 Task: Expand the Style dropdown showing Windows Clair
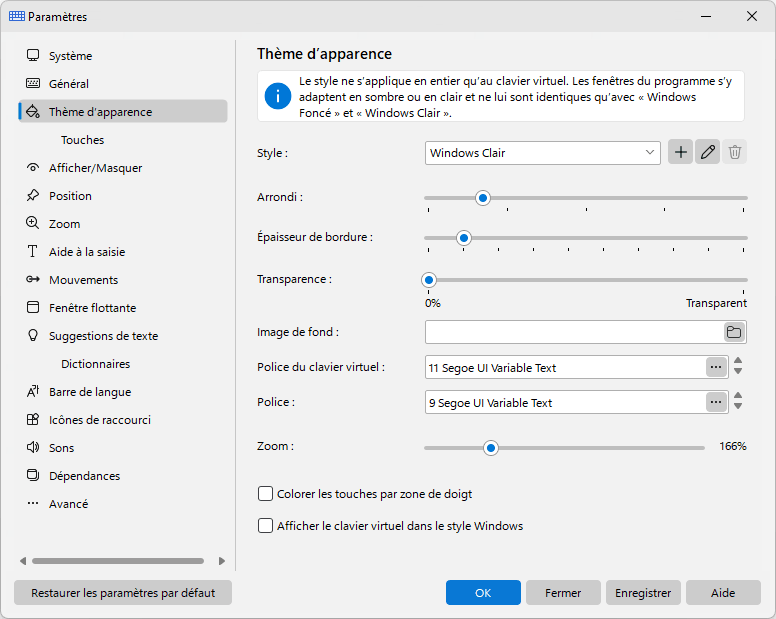click(x=542, y=153)
